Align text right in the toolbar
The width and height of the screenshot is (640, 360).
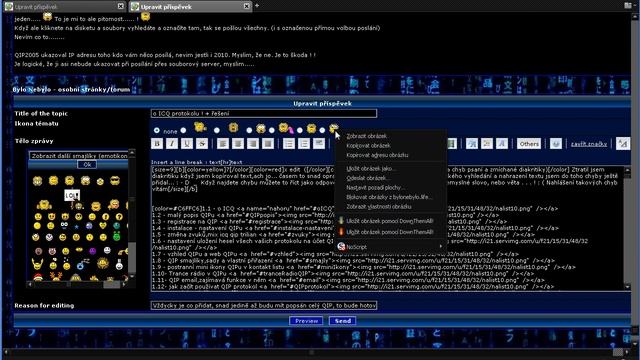(253, 144)
